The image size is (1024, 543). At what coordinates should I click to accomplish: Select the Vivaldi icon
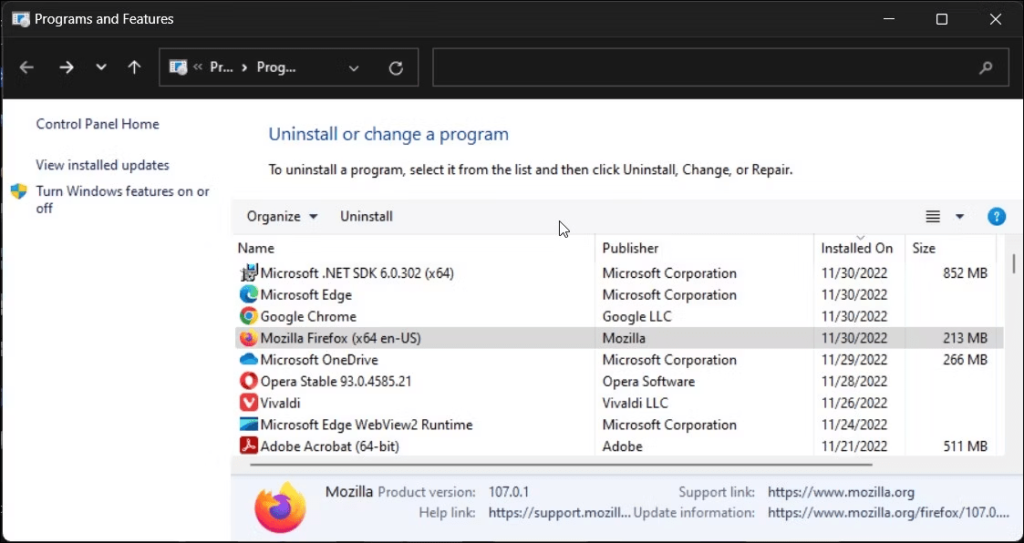249,403
